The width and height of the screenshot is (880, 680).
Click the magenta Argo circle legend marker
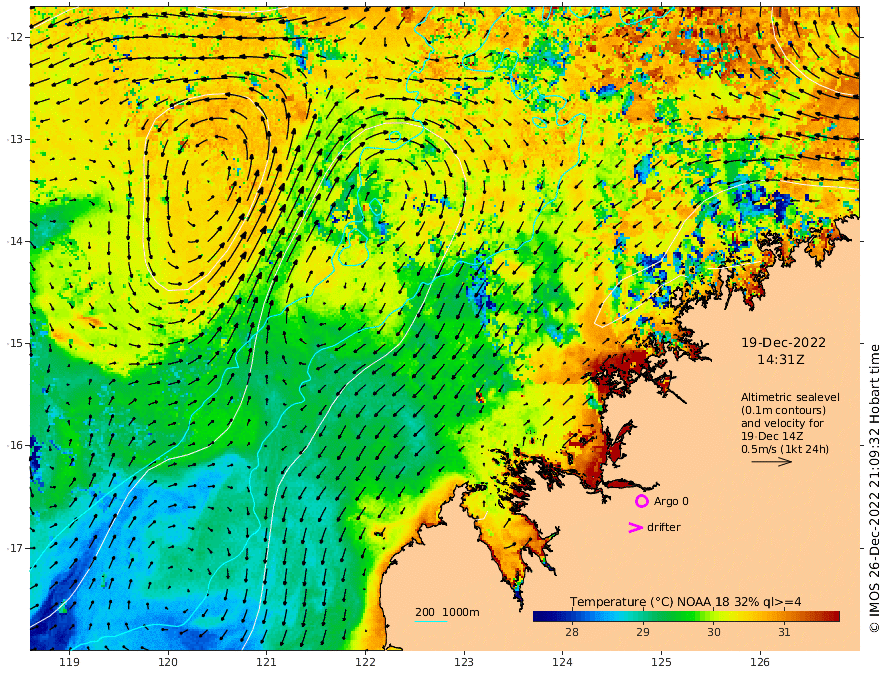click(641, 502)
